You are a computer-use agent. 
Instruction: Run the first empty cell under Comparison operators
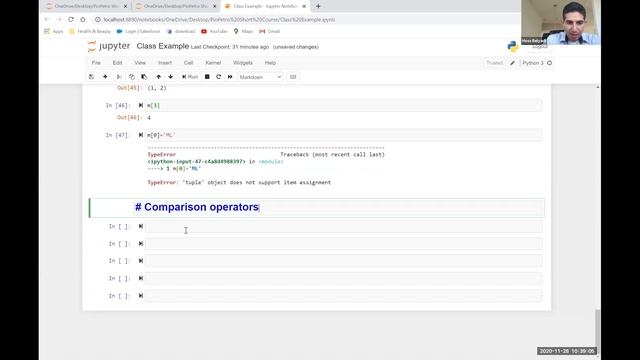point(141,226)
